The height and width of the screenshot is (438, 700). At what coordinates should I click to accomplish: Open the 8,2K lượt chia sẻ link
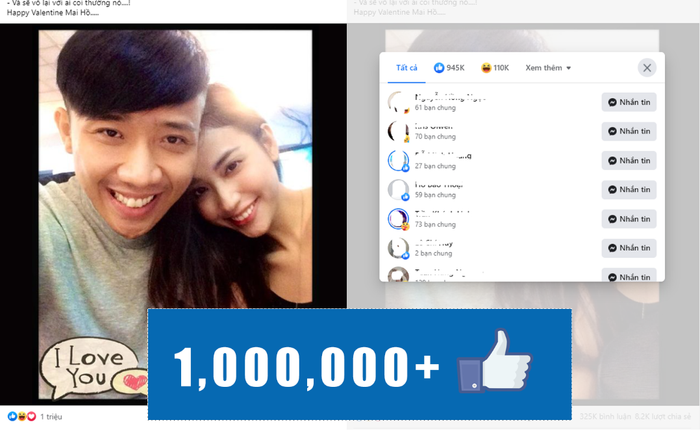tap(662, 417)
